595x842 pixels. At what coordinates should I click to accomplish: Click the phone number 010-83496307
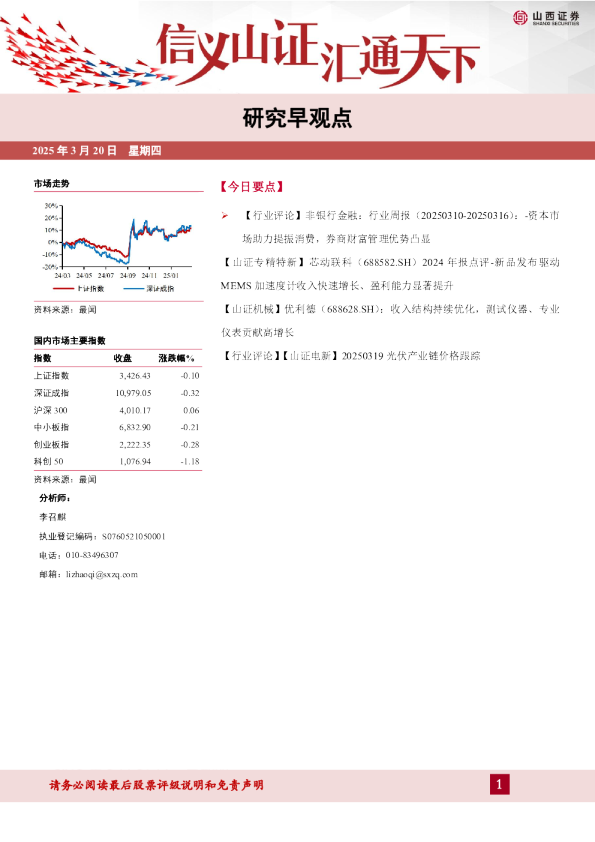click(x=92, y=555)
